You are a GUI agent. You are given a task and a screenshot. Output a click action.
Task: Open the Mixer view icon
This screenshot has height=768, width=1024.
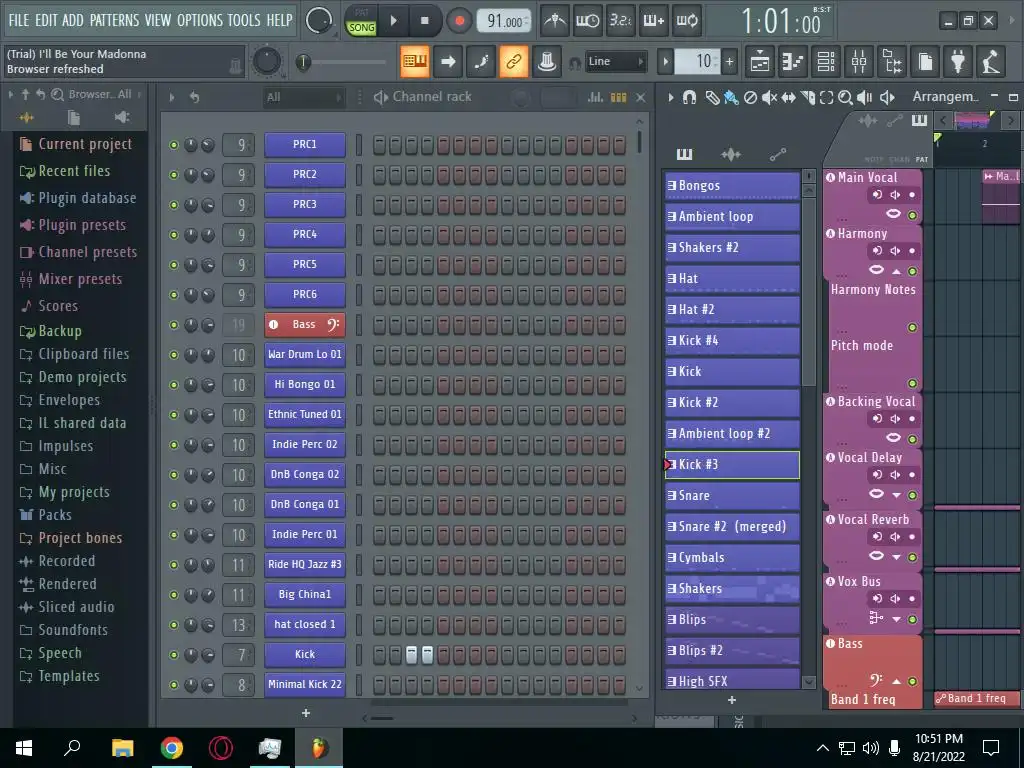(x=859, y=62)
